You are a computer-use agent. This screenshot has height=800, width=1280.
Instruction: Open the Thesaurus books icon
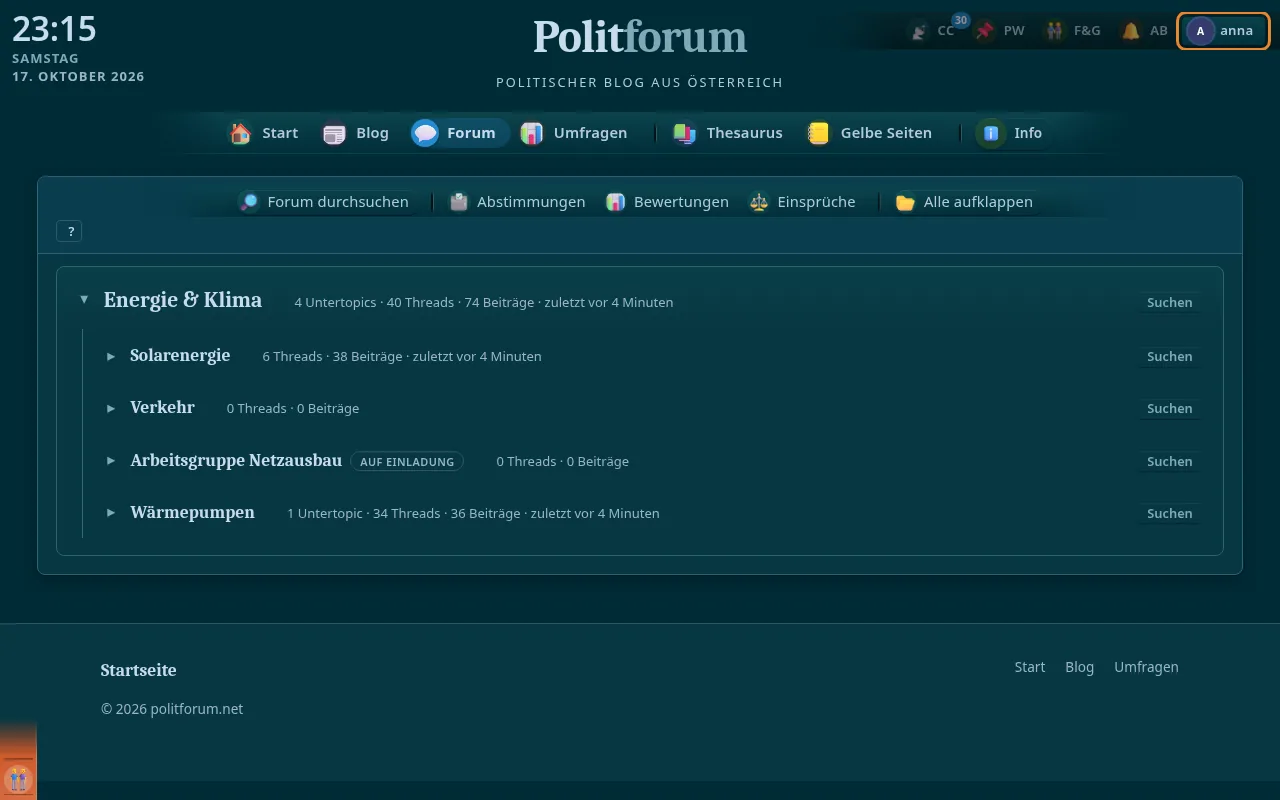tap(685, 133)
